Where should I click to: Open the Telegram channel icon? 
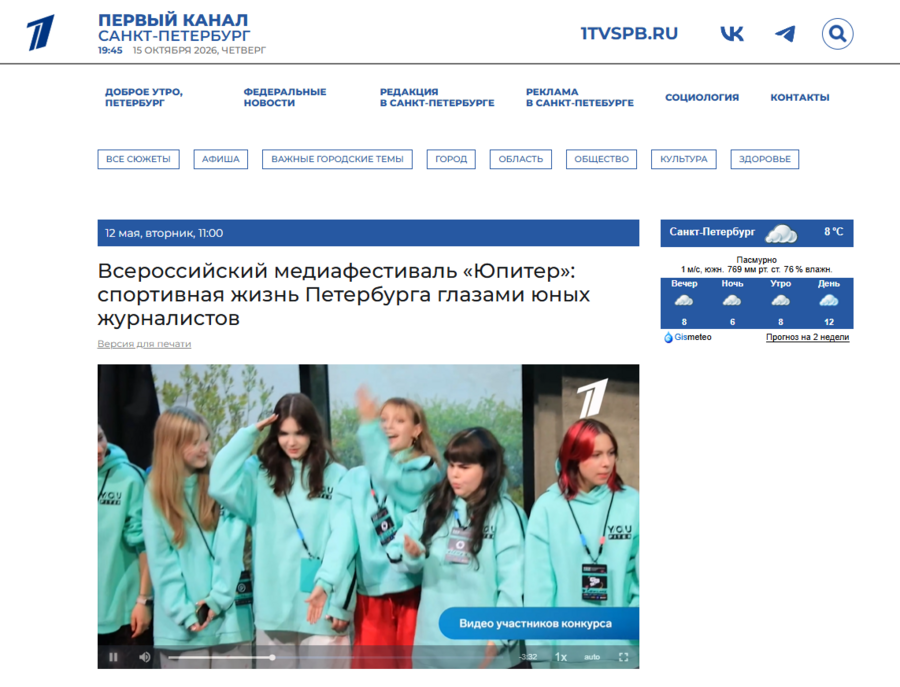coord(785,34)
